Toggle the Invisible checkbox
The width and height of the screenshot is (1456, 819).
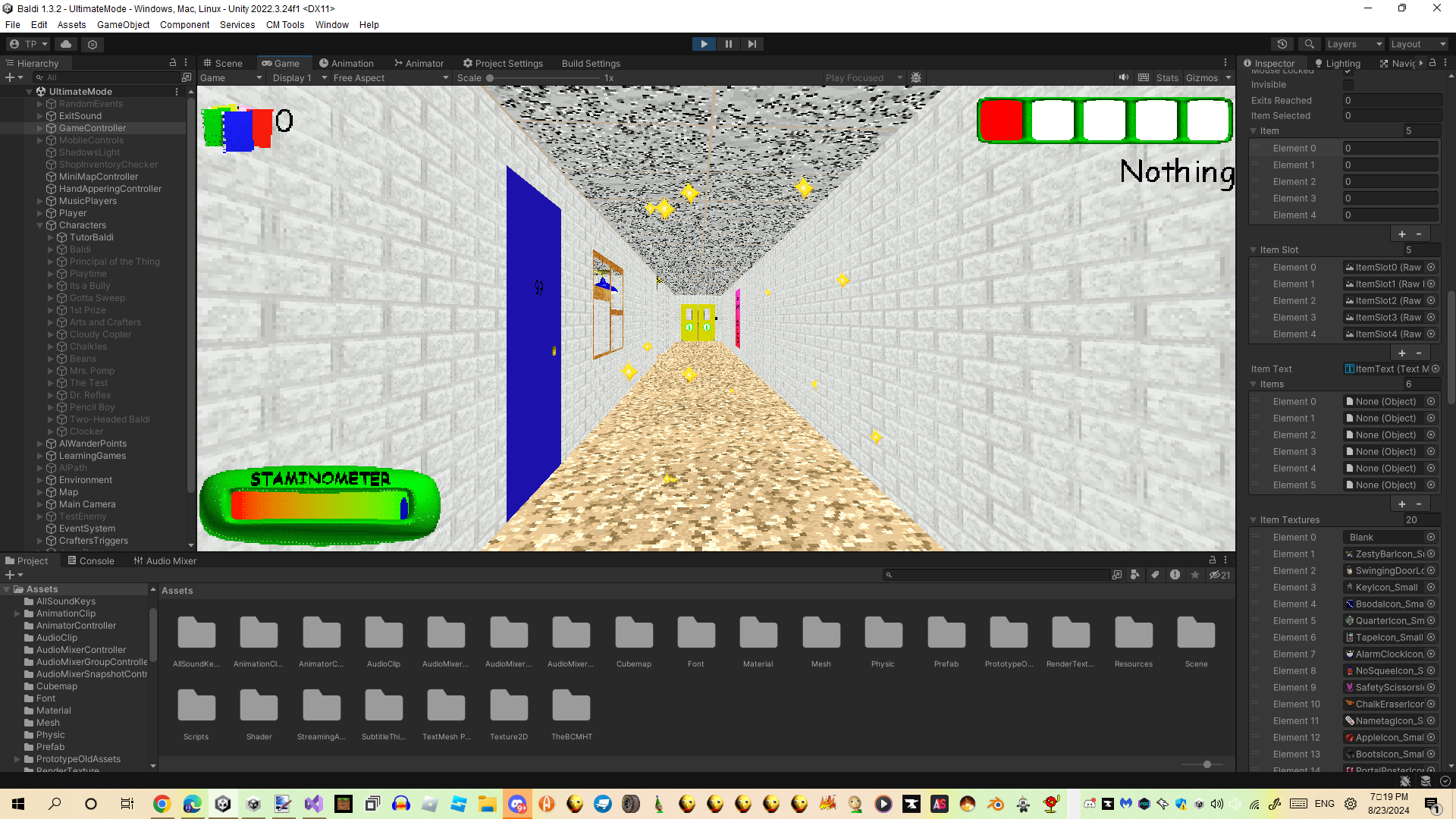point(1348,85)
